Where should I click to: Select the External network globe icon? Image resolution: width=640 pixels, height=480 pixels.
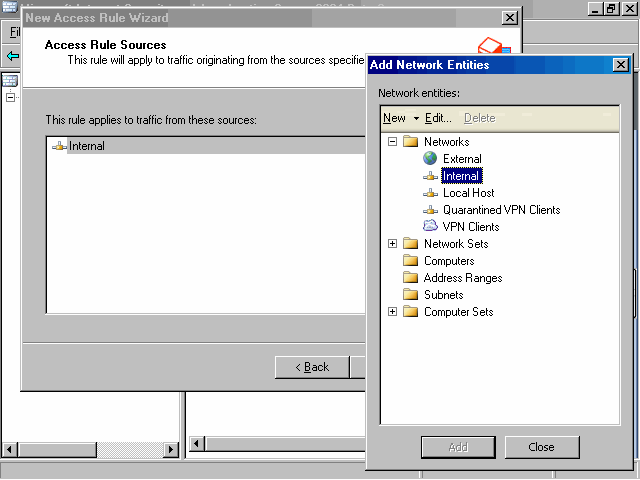tap(430, 159)
